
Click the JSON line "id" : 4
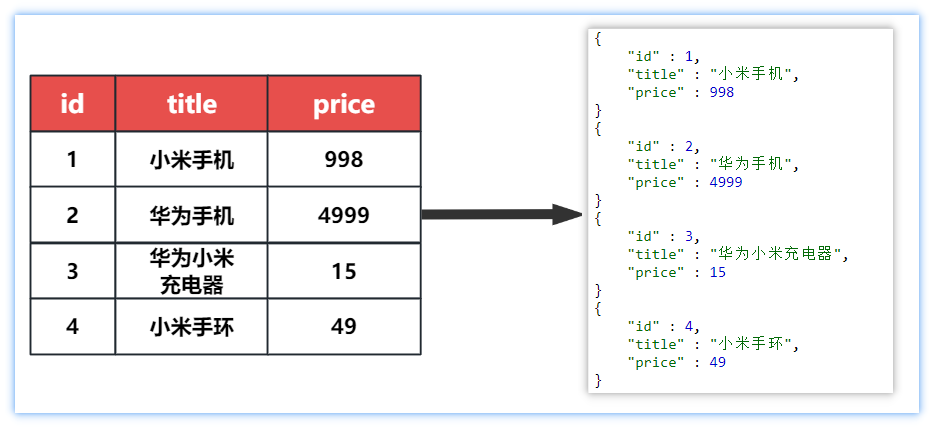pos(664,326)
